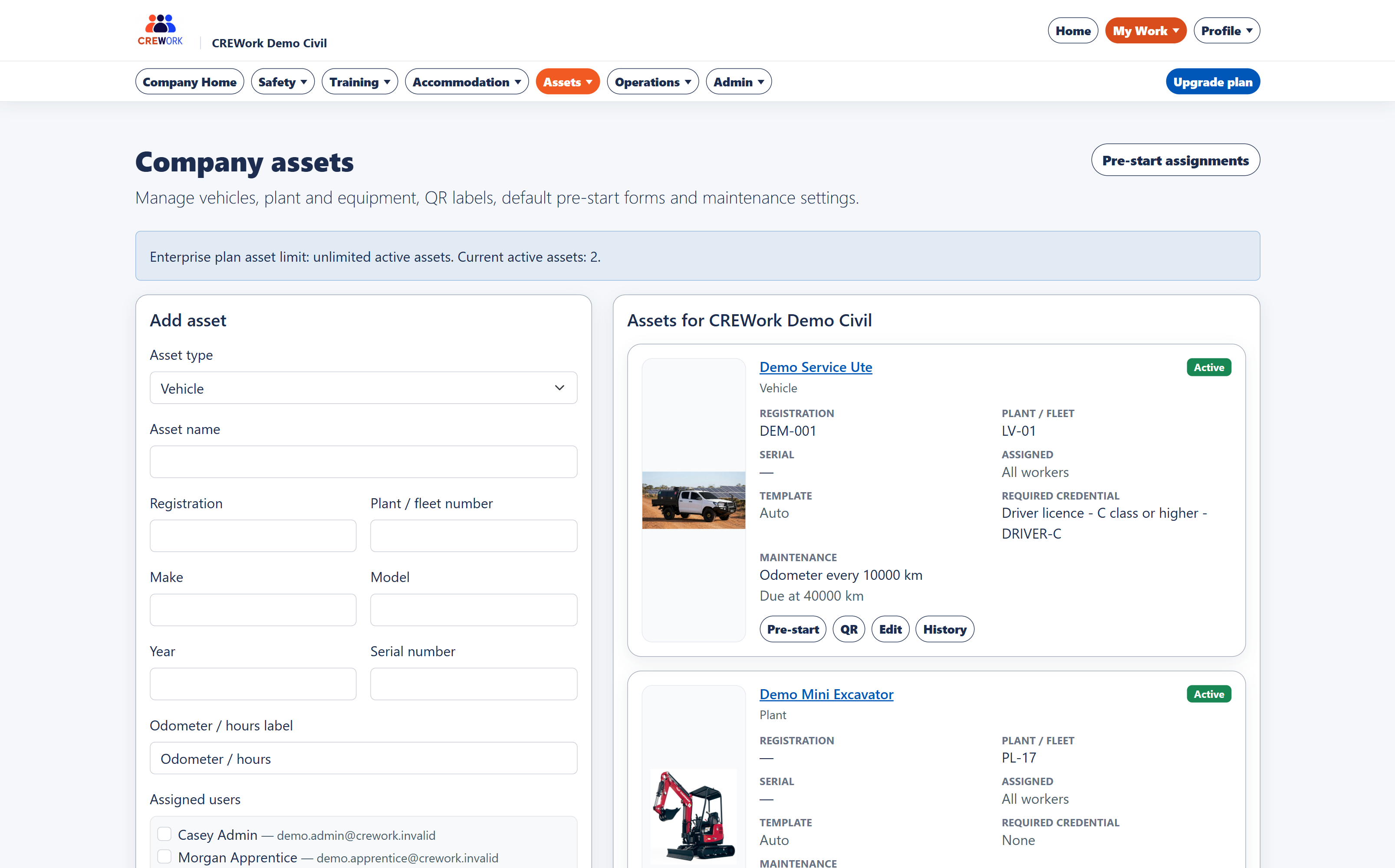This screenshot has height=868, width=1395.
Task: Click the CREWork Demo Civil company name
Action: tap(269, 43)
